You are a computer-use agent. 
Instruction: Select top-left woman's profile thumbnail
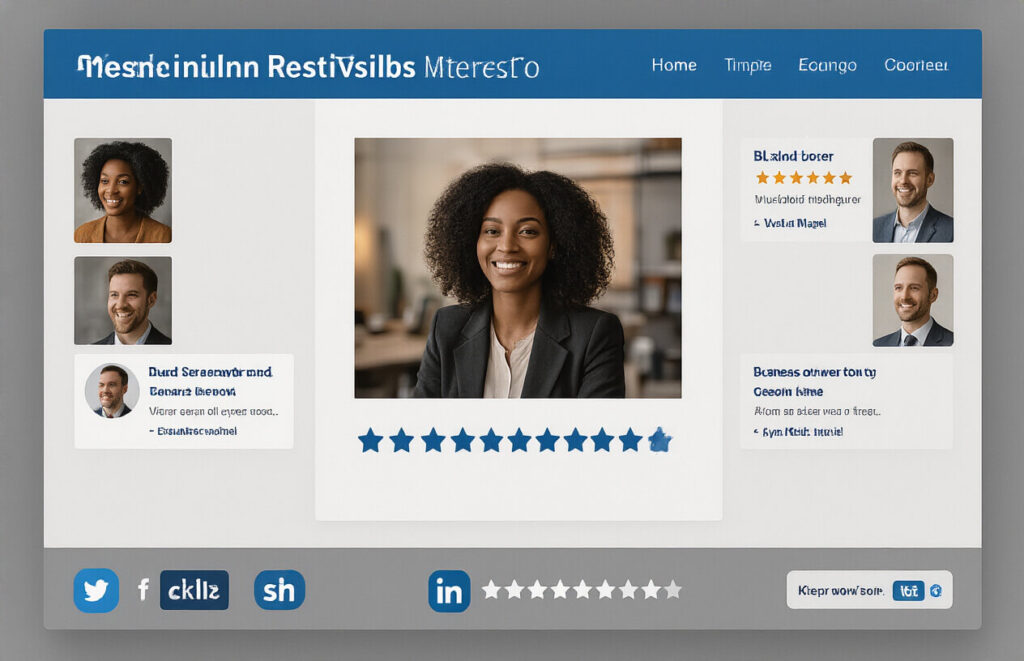click(x=123, y=190)
